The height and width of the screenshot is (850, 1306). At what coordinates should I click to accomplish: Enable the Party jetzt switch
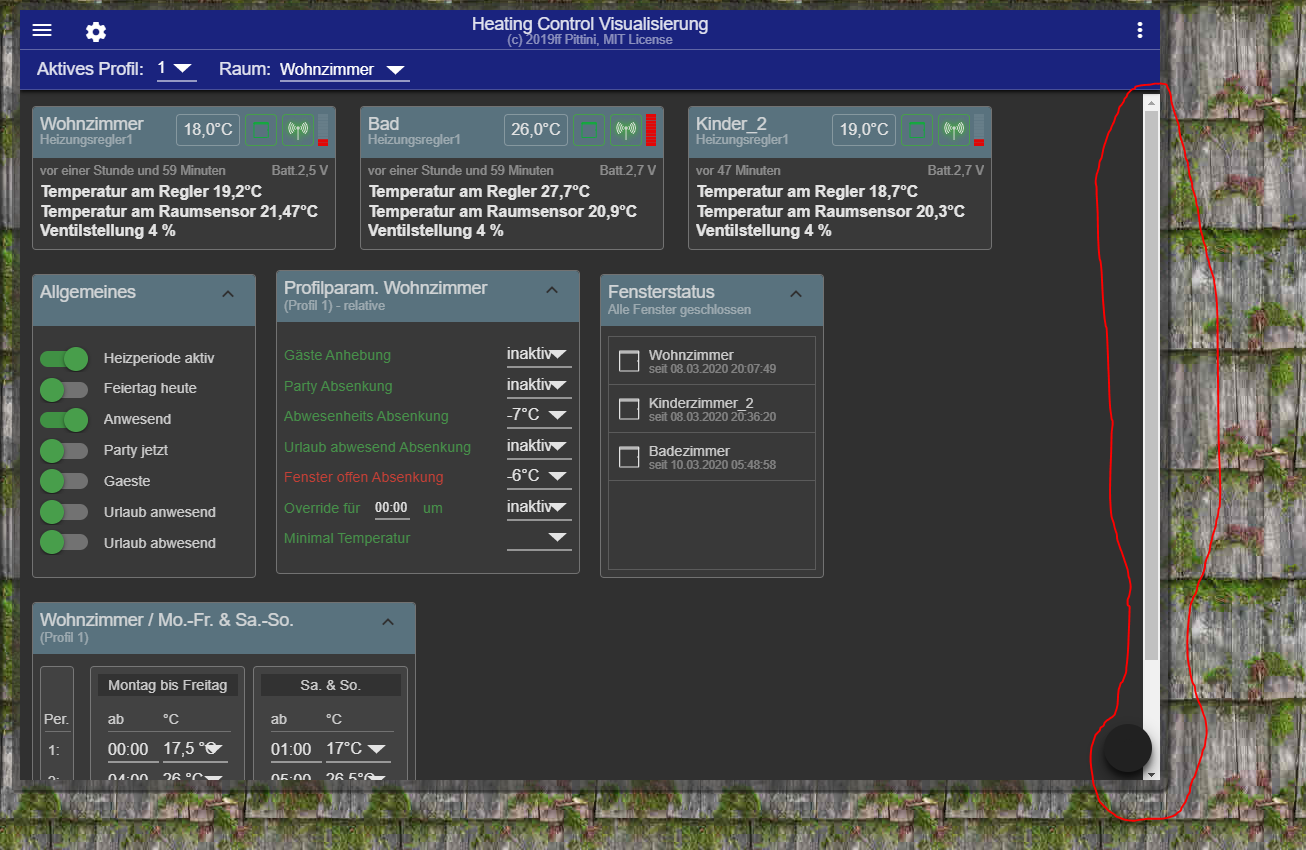(x=65, y=450)
